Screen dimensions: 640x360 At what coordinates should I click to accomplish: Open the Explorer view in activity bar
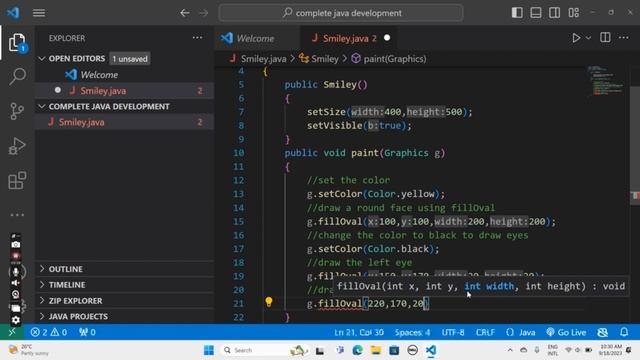[17, 42]
